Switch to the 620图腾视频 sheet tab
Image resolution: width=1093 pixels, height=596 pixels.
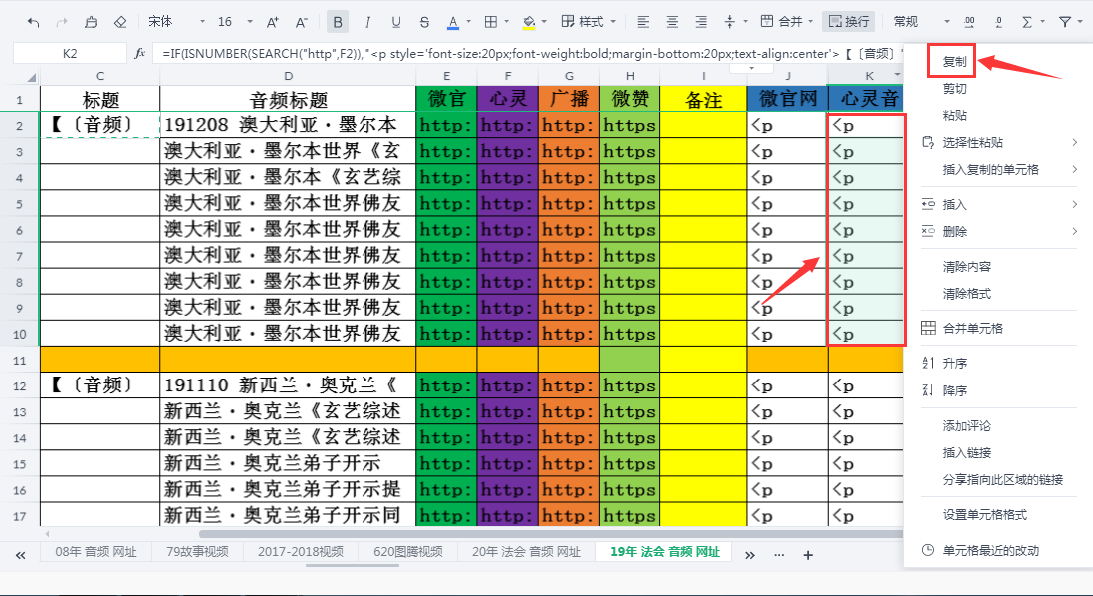click(x=408, y=551)
